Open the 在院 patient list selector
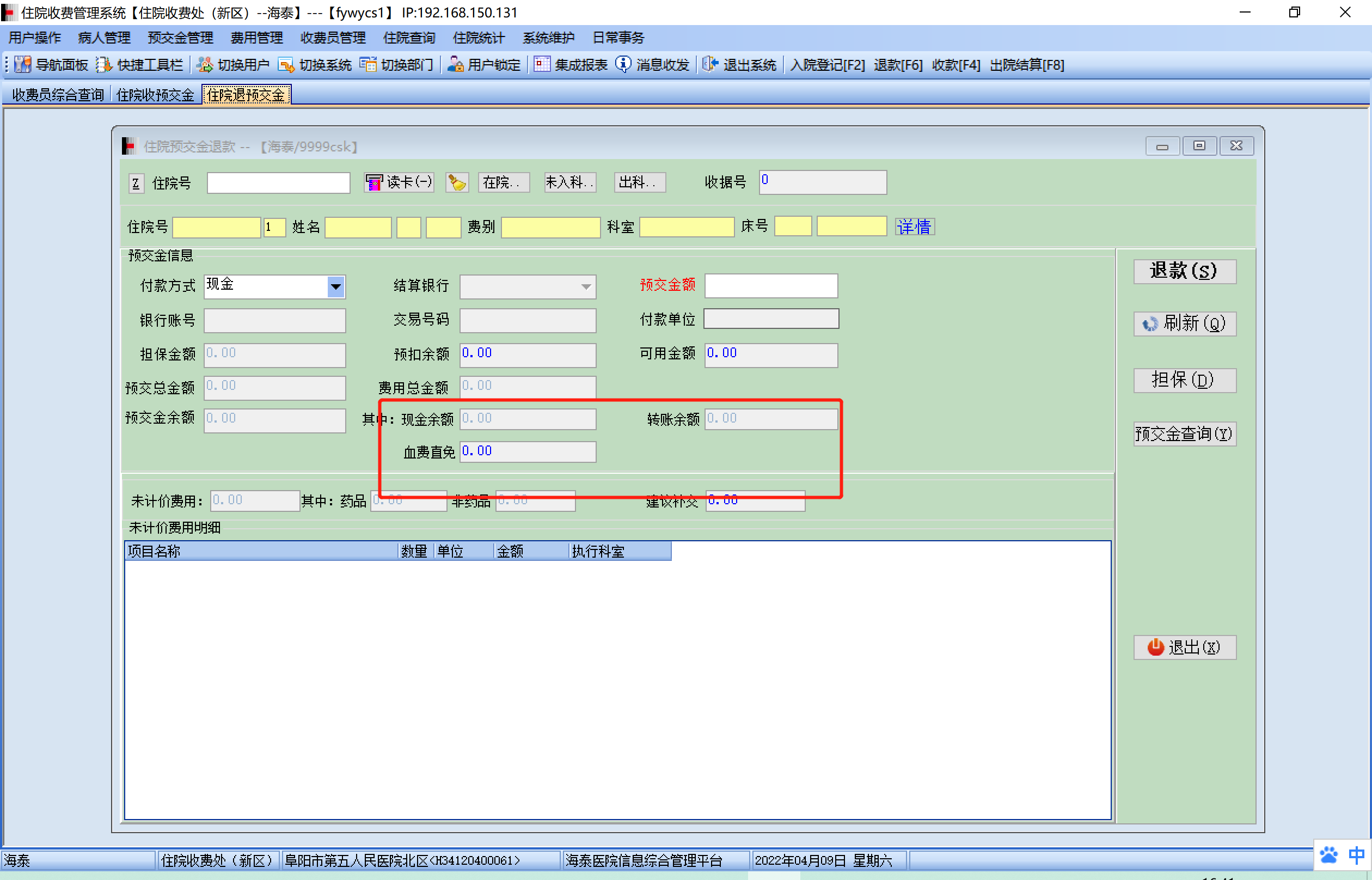This screenshot has height=880, width=1372. 503,182
